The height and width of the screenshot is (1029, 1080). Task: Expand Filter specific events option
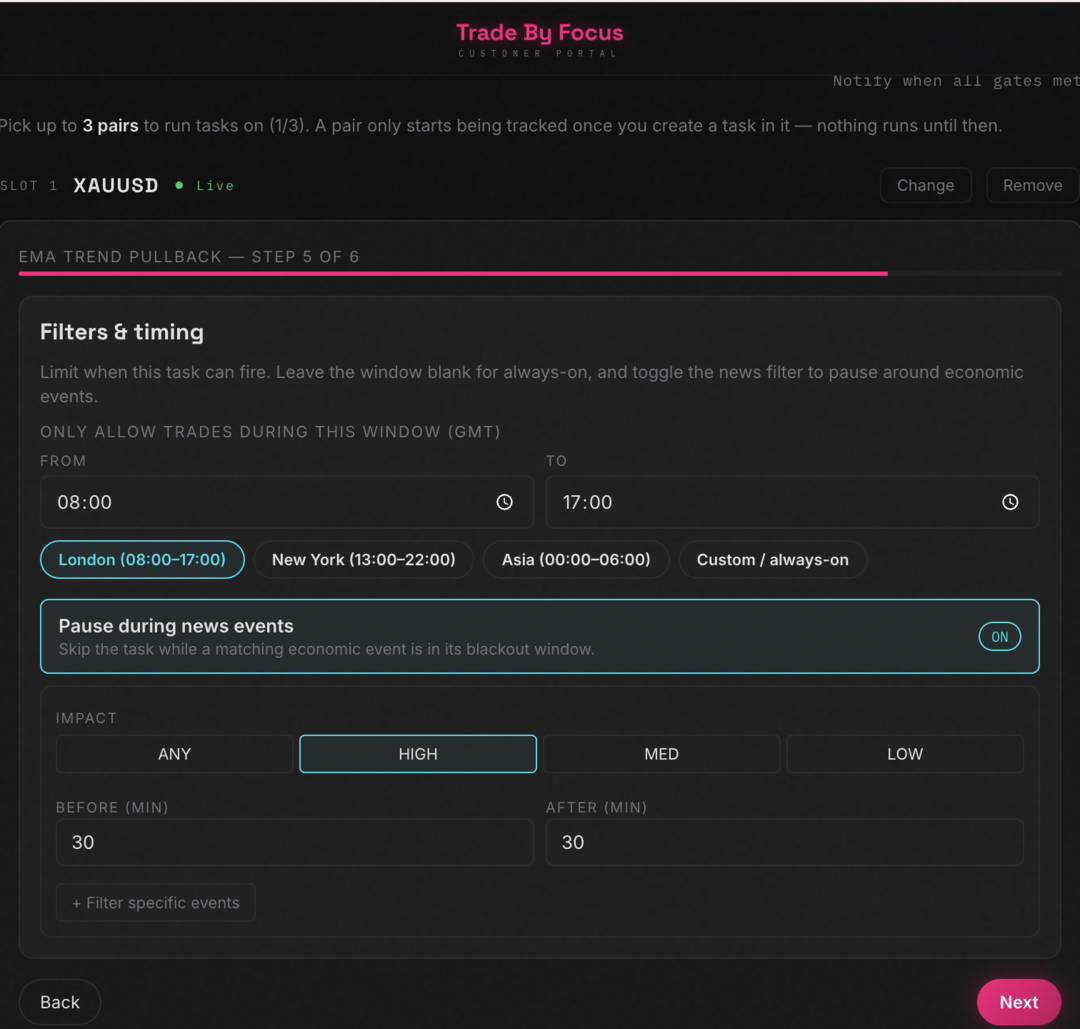tap(156, 902)
